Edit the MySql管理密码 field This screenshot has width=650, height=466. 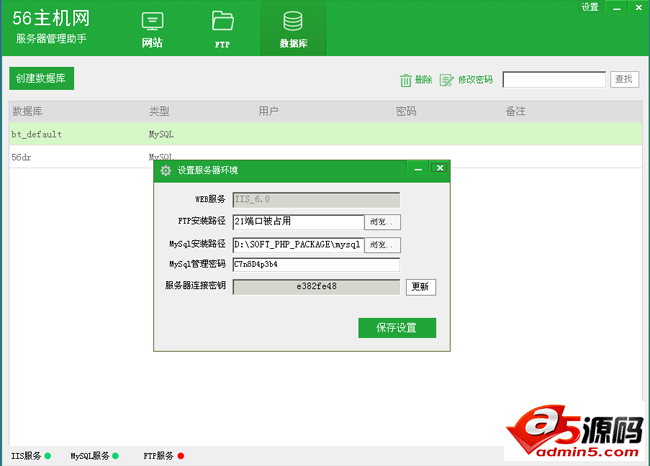316,265
